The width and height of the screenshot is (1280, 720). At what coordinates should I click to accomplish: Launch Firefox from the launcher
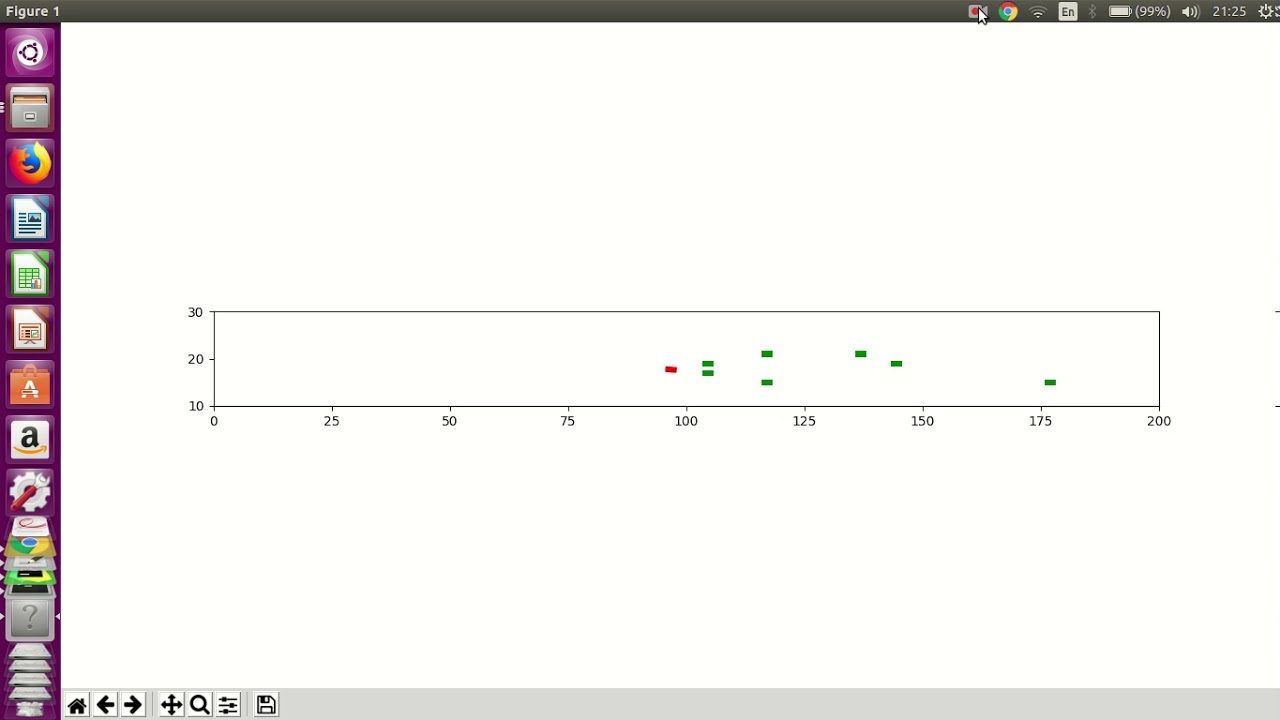point(30,163)
